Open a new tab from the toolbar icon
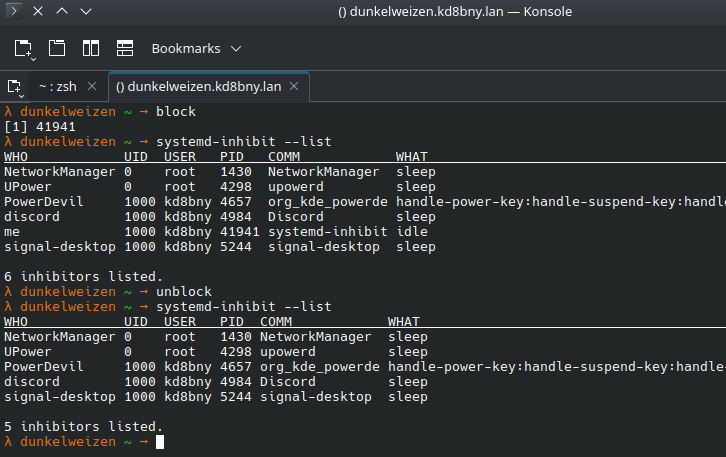The width and height of the screenshot is (726, 457). (23, 48)
